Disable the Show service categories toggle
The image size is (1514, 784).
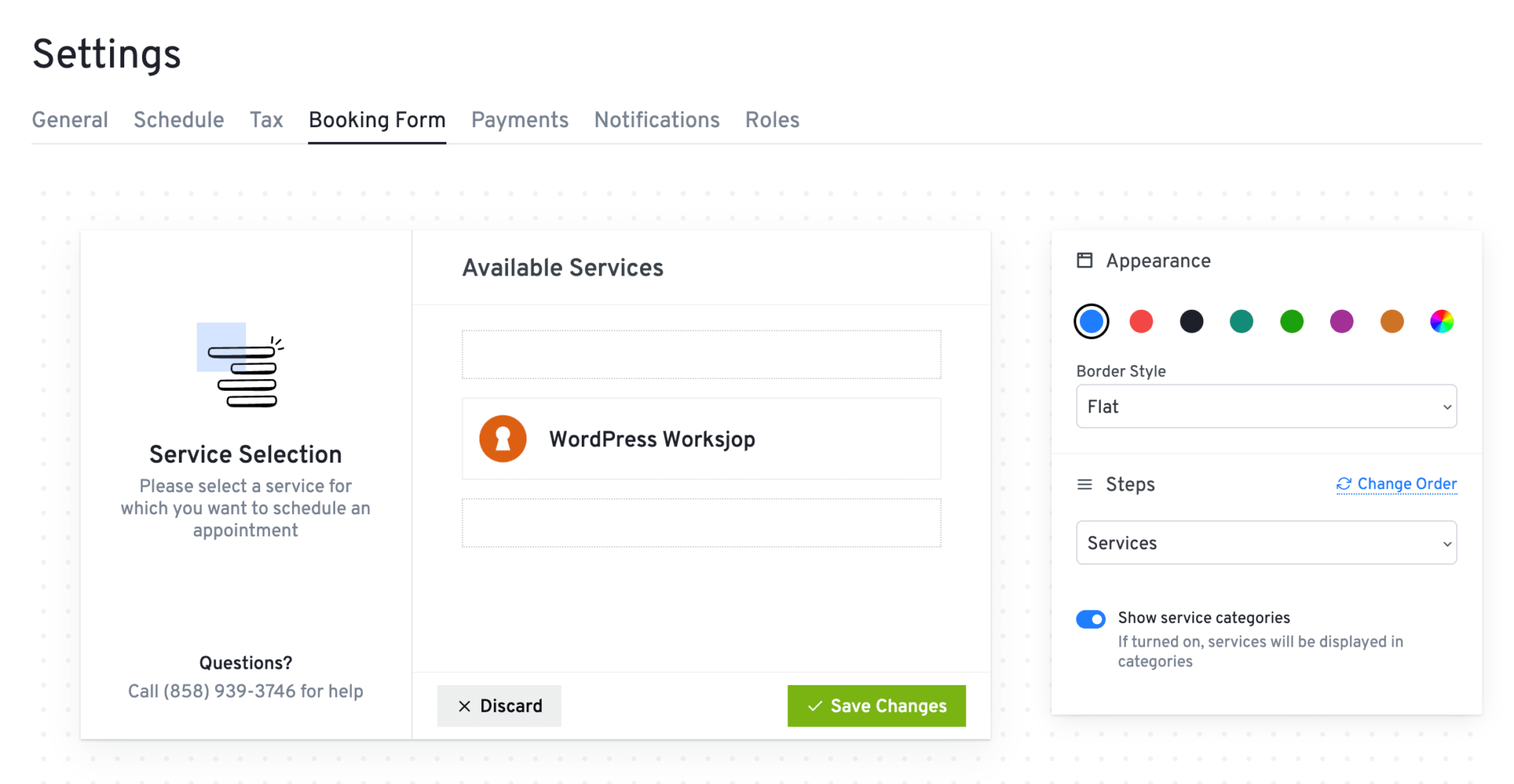point(1091,618)
